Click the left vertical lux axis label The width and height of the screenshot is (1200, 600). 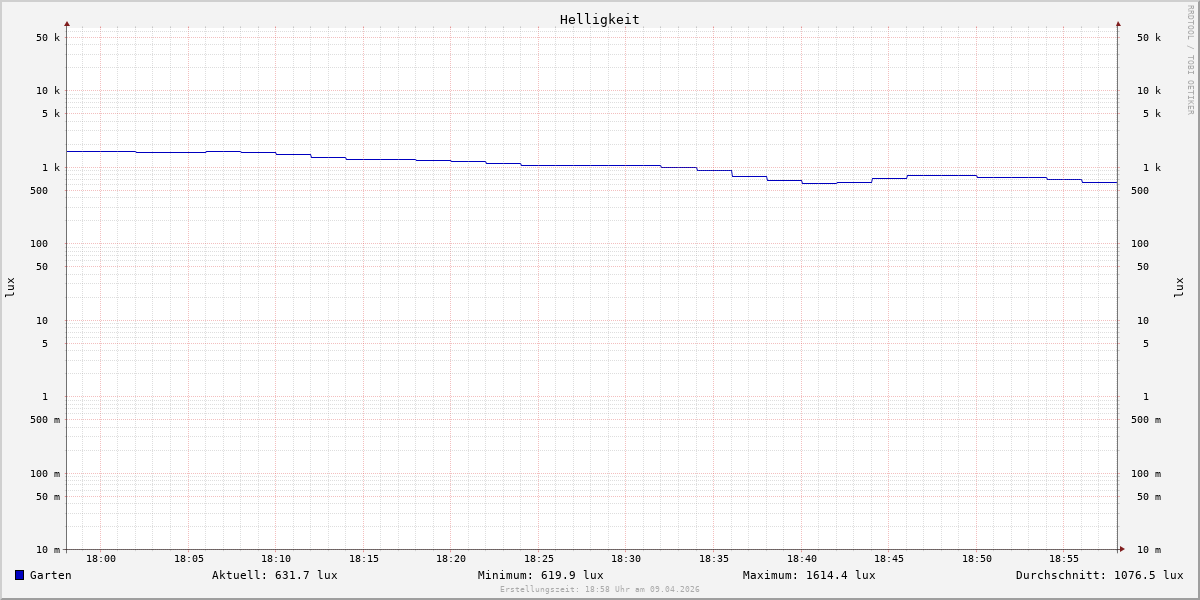click(10, 287)
